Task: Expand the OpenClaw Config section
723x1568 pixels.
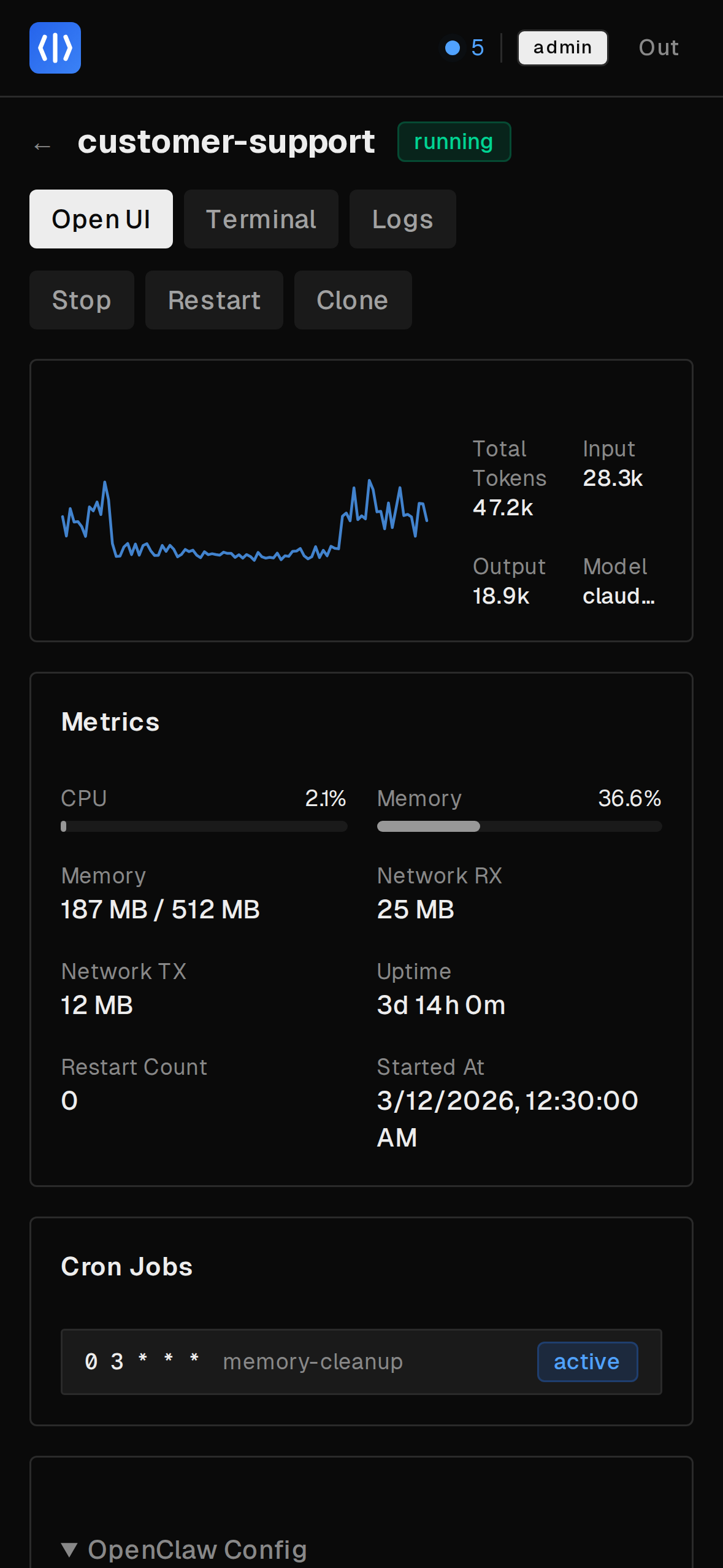Action: (184, 1549)
